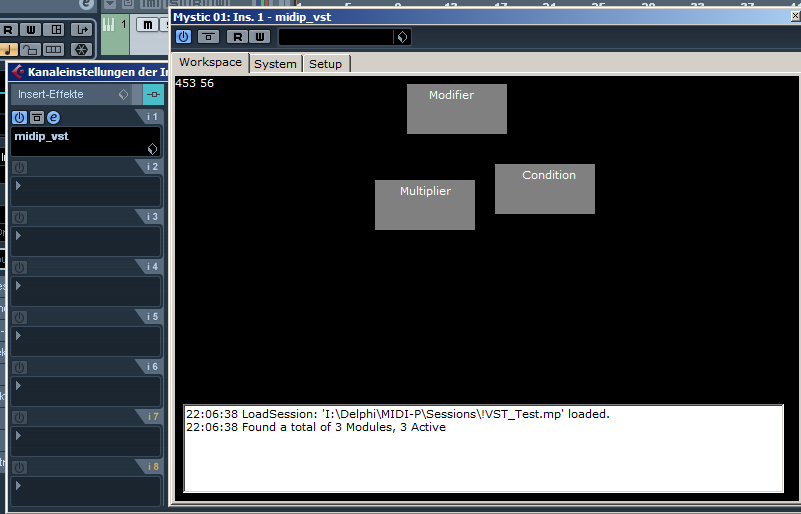The image size is (801, 514).
Task: Toggle insert slot i5 power button
Action: 19,318
